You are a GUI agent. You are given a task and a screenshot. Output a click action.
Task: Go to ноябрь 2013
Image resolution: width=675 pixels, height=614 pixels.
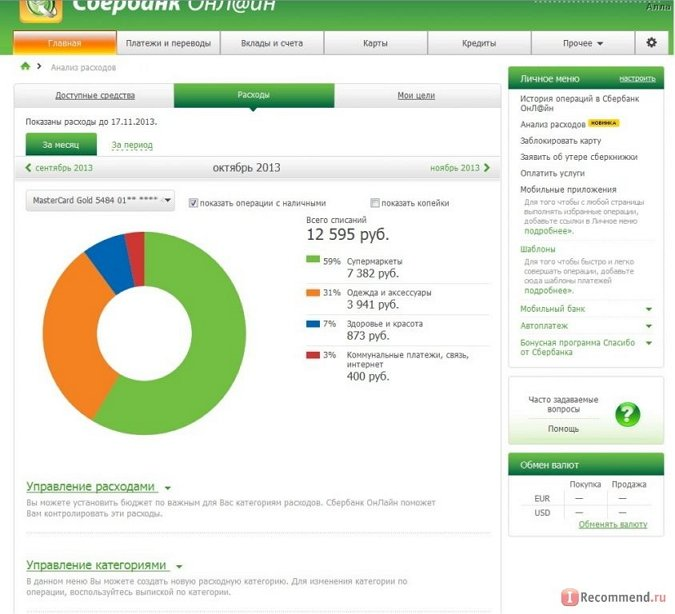click(x=455, y=167)
